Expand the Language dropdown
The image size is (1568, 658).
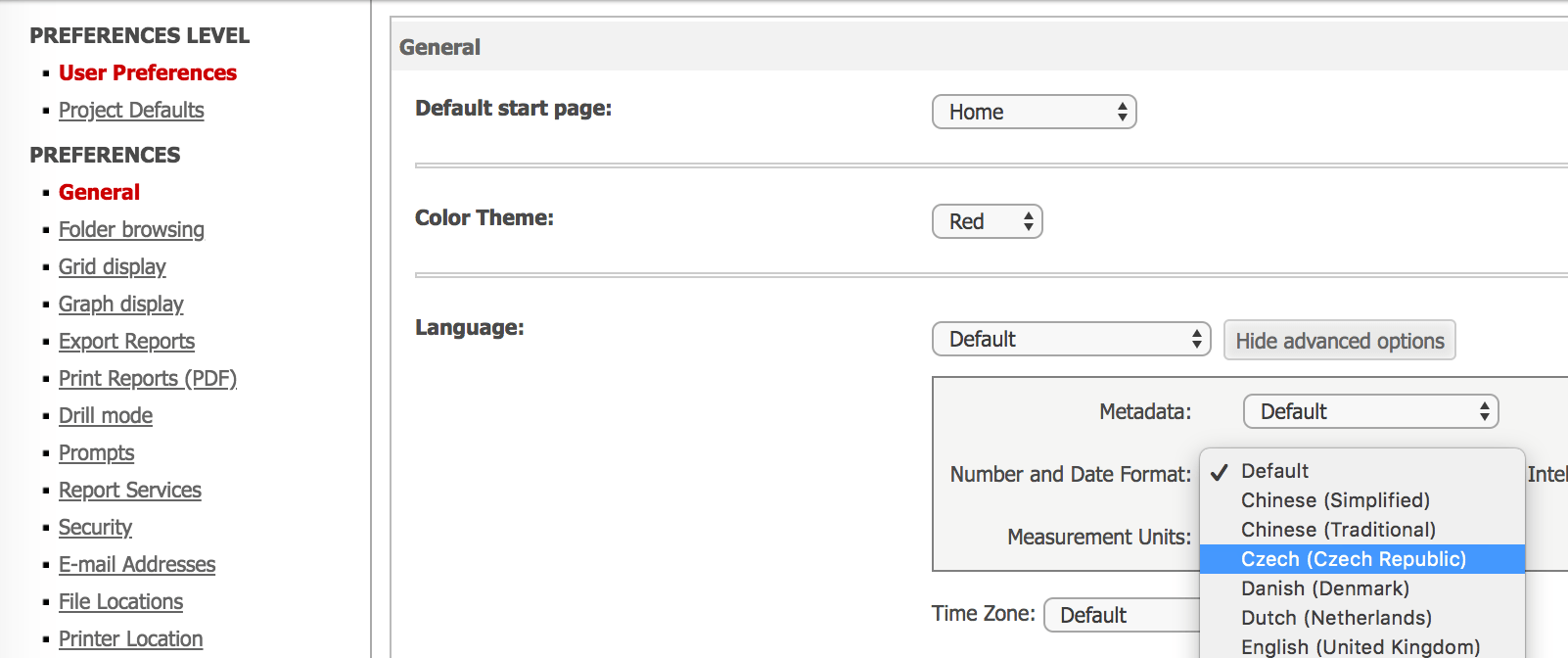pos(1071,339)
